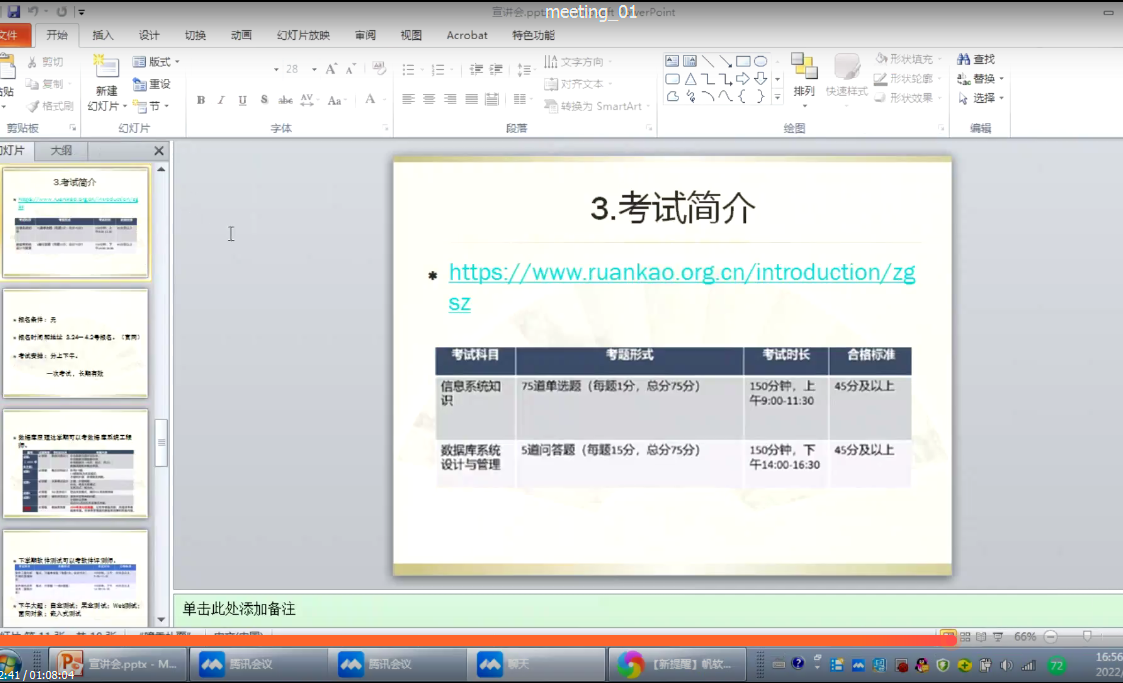The image size is (1123, 683).
Task: Toggle underline formatting
Action: (243, 100)
